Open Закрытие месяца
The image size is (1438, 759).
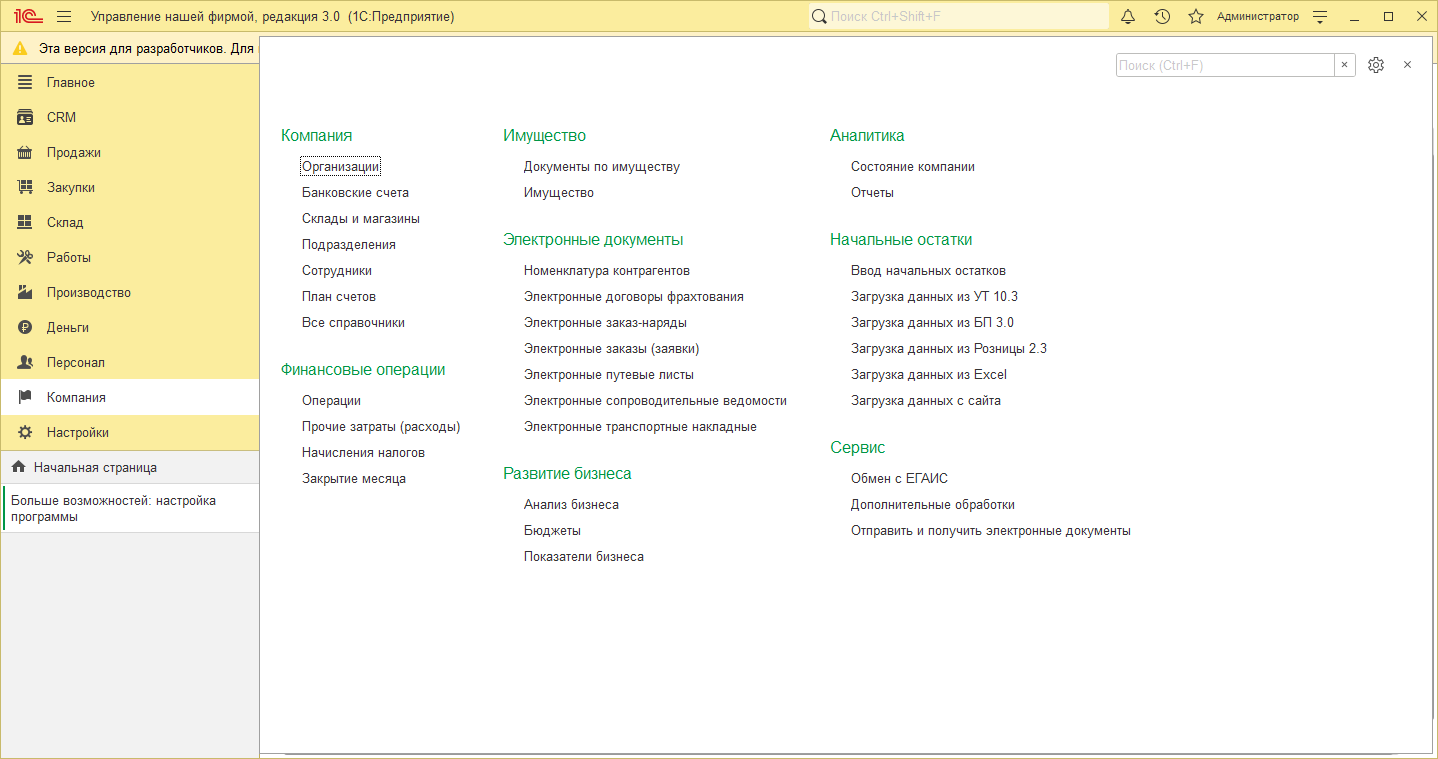[x=354, y=479]
